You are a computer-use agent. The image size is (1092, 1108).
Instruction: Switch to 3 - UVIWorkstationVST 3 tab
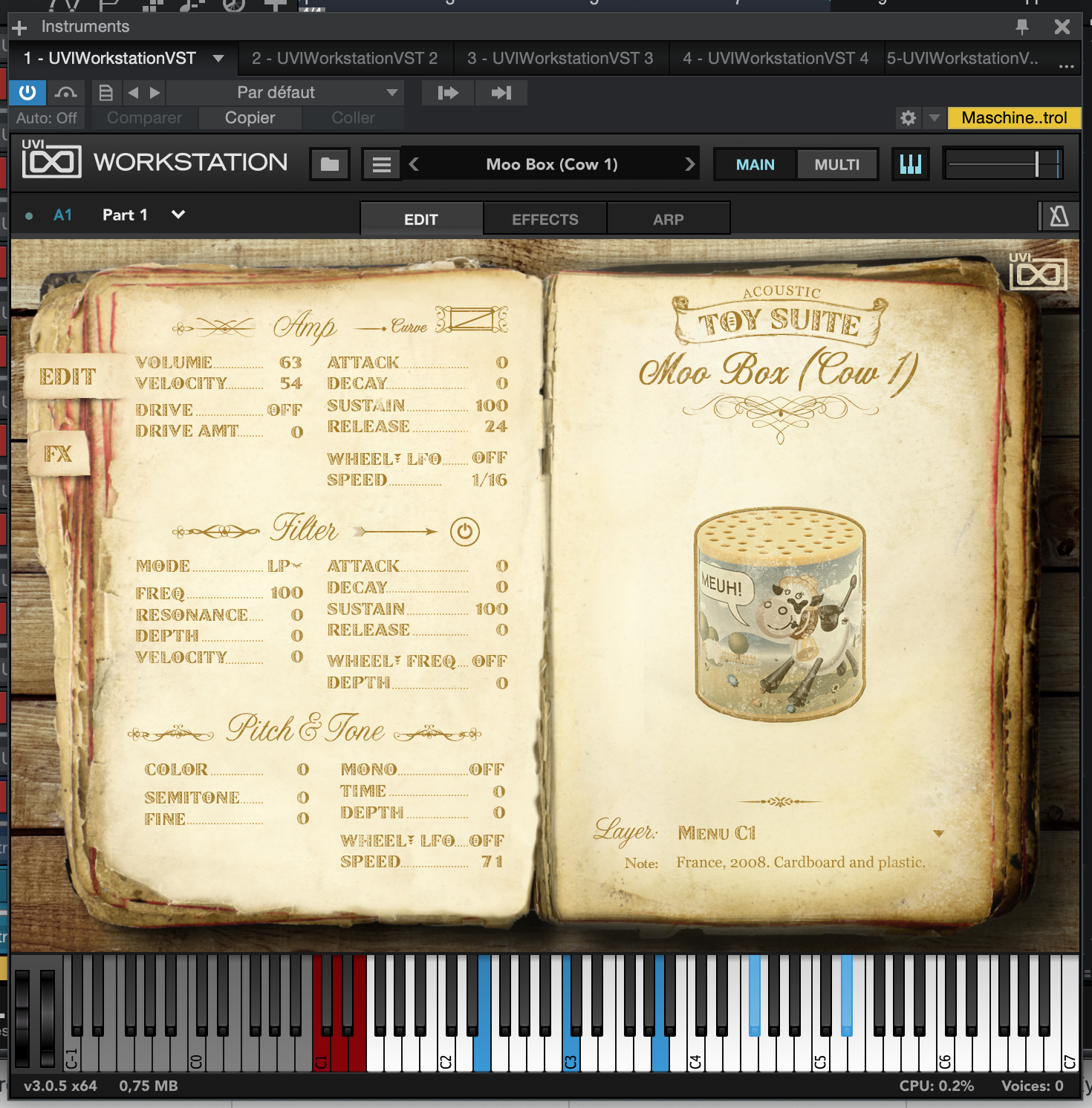pos(560,58)
